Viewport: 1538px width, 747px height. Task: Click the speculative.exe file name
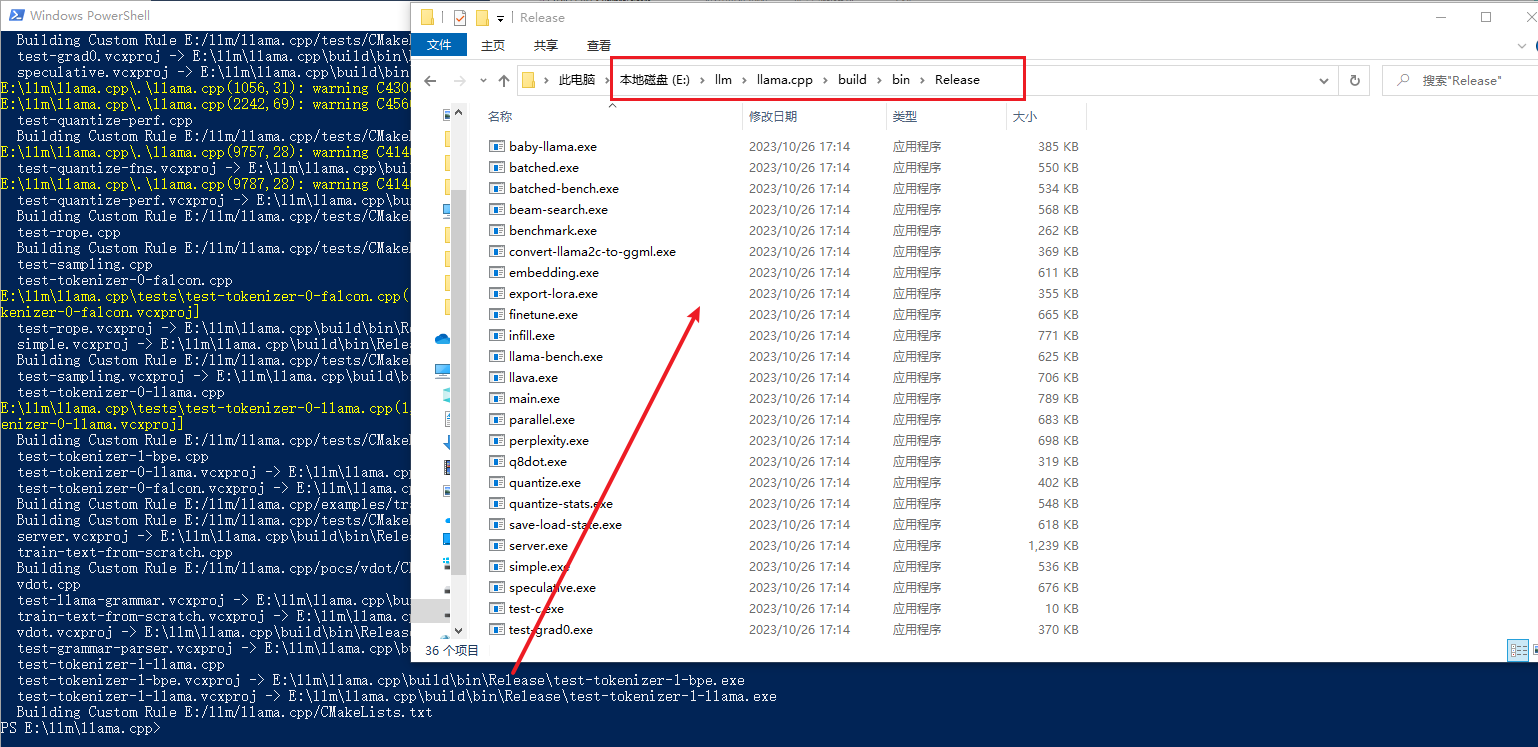point(552,588)
